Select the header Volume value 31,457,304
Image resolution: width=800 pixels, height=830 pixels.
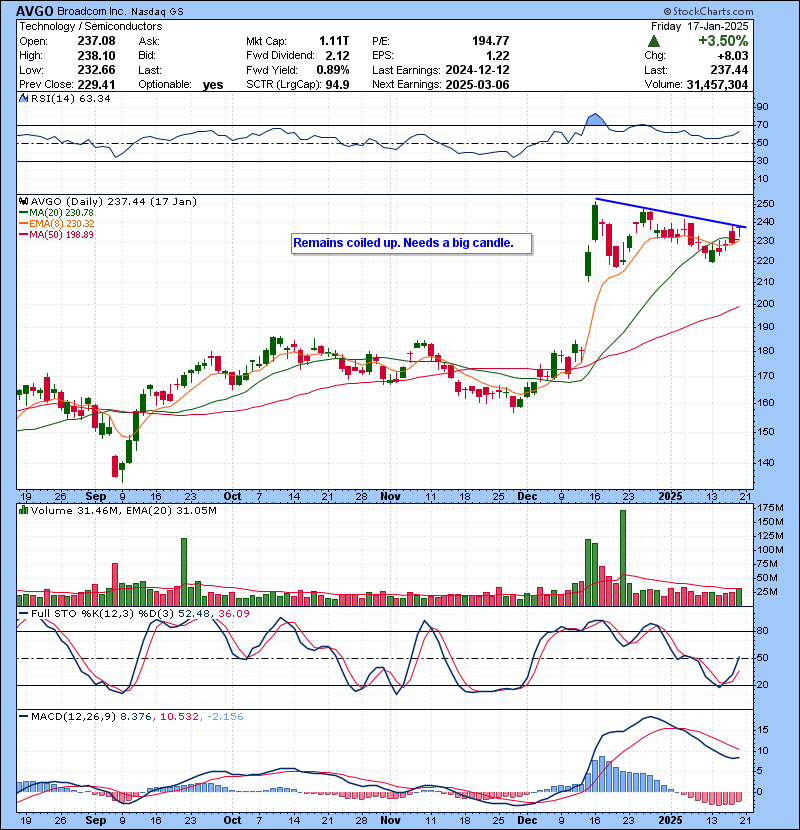tap(717, 85)
